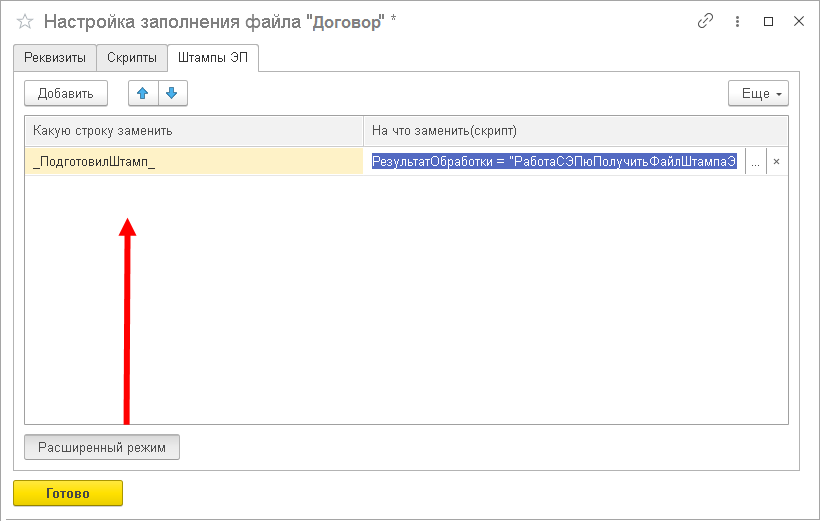This screenshot has height=521, width=820.
Task: Click the get link chain icon
Action: pos(706,21)
